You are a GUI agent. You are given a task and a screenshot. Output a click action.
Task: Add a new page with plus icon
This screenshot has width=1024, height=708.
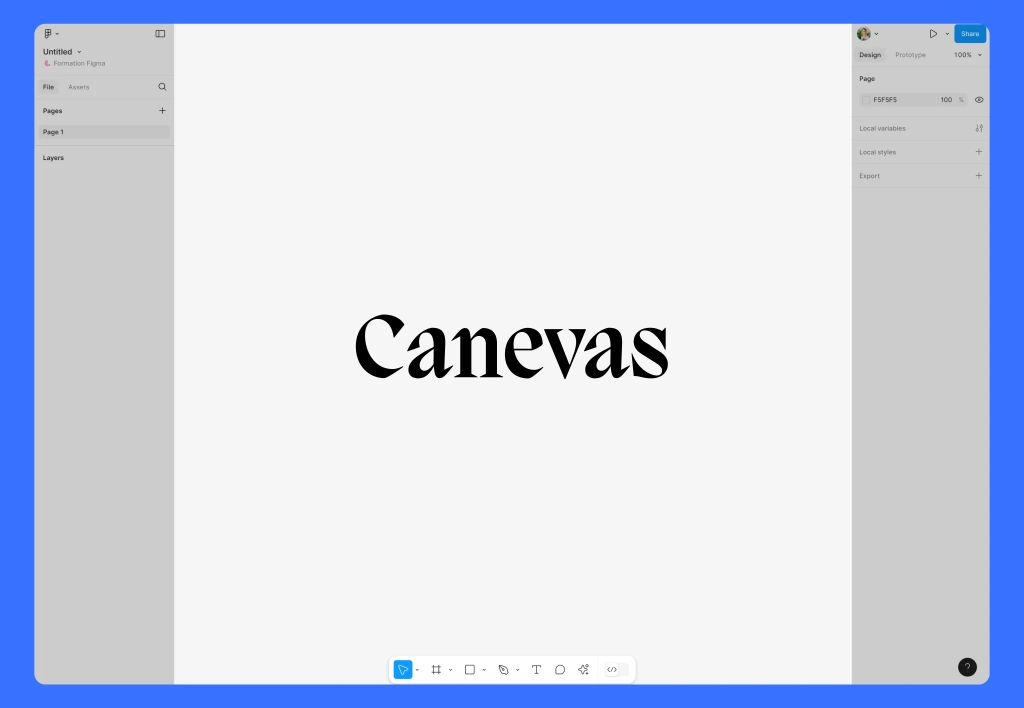tap(162, 110)
